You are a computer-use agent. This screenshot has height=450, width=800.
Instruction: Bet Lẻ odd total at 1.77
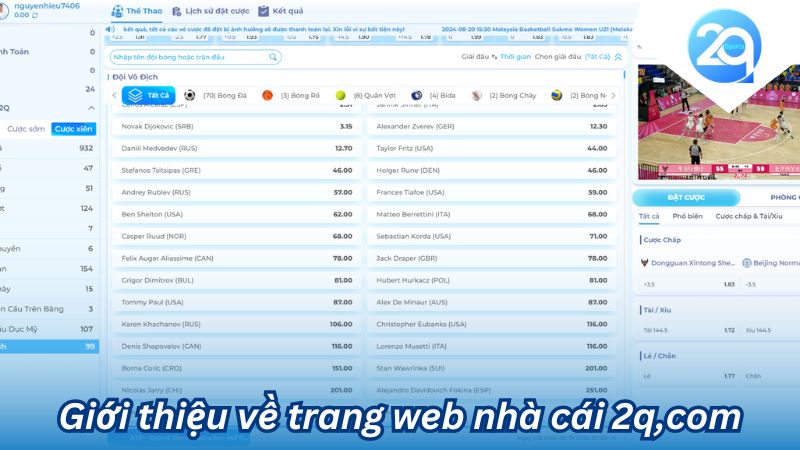688,376
